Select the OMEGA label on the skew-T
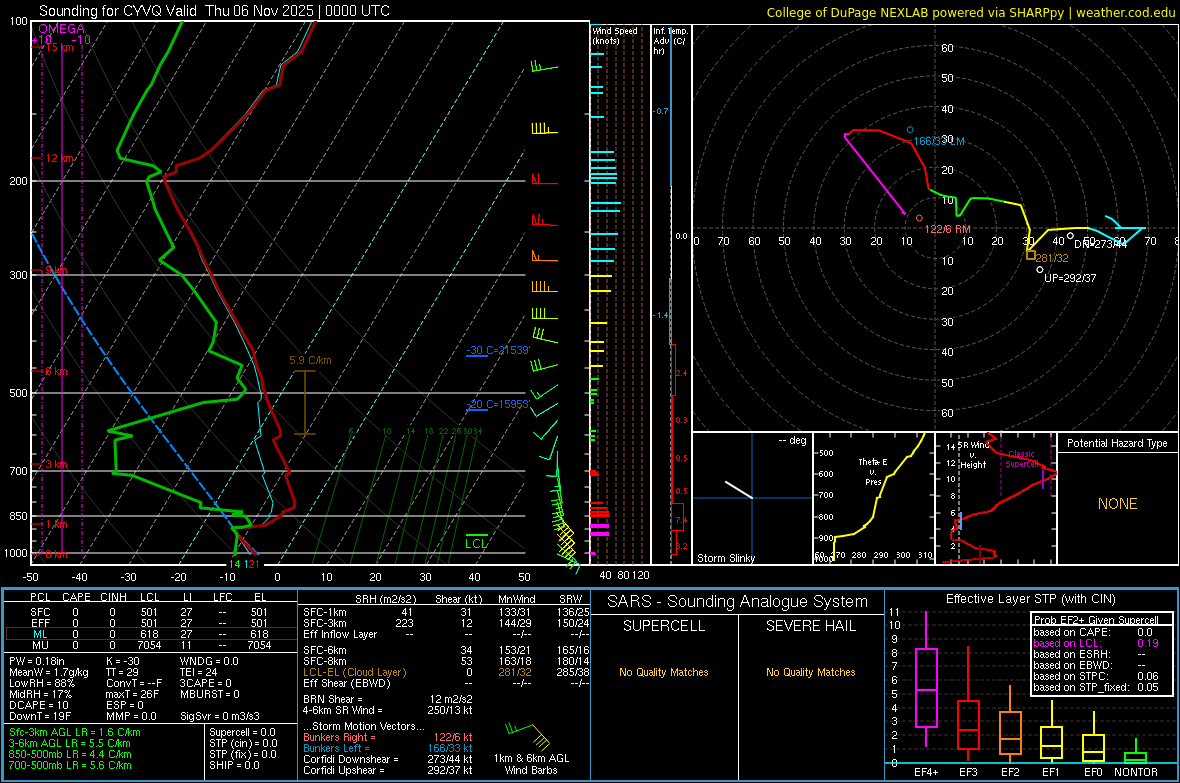The height and width of the screenshot is (783, 1180). 62,29
